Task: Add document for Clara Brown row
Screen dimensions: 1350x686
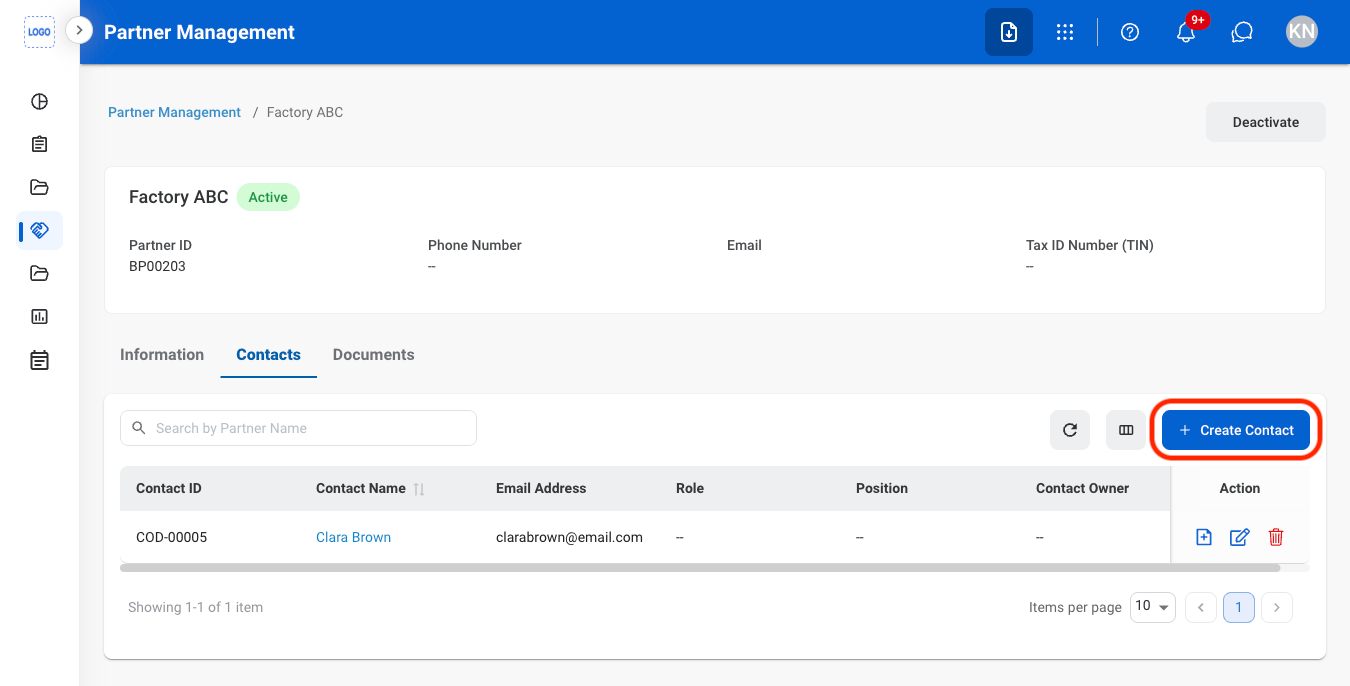Action: 1204,537
